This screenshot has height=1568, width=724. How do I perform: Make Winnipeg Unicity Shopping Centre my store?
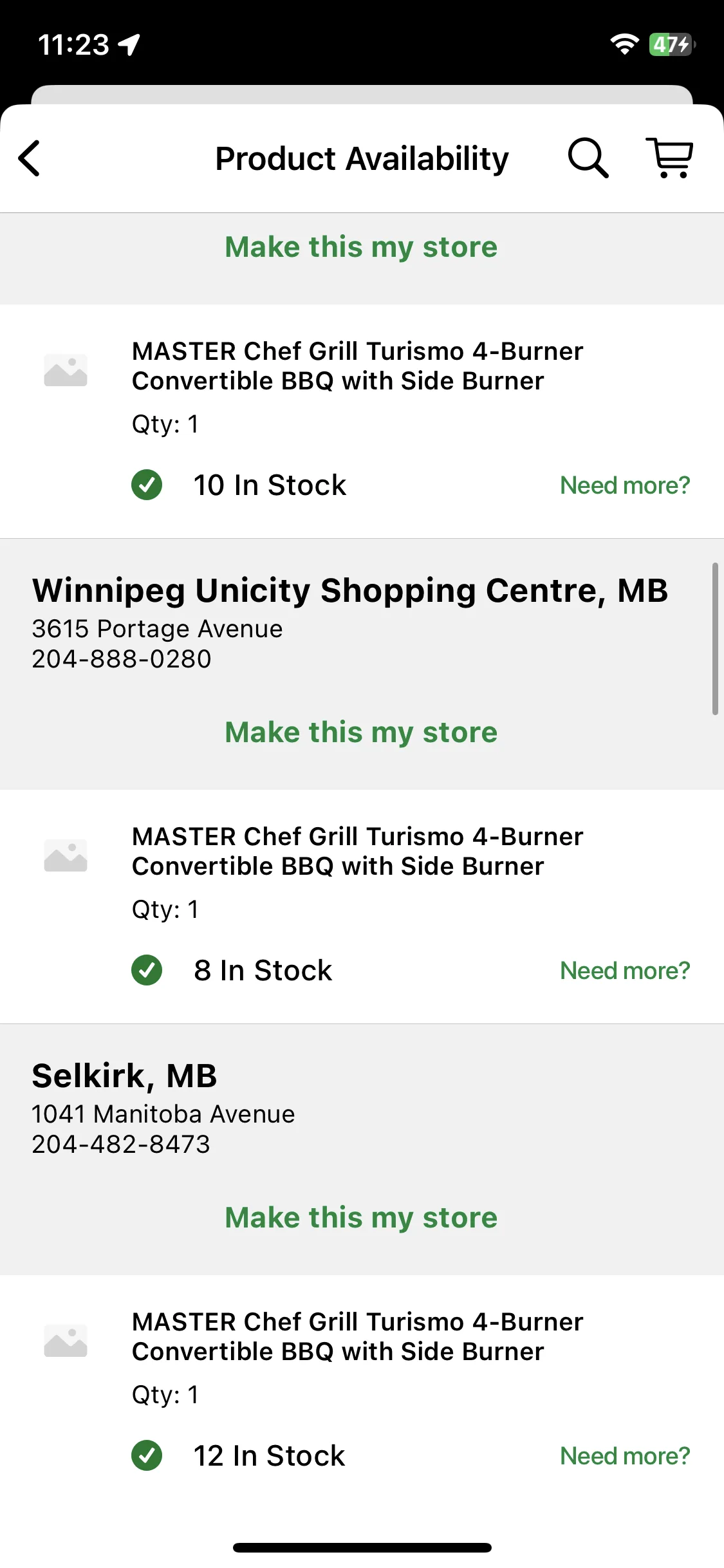[361, 733]
